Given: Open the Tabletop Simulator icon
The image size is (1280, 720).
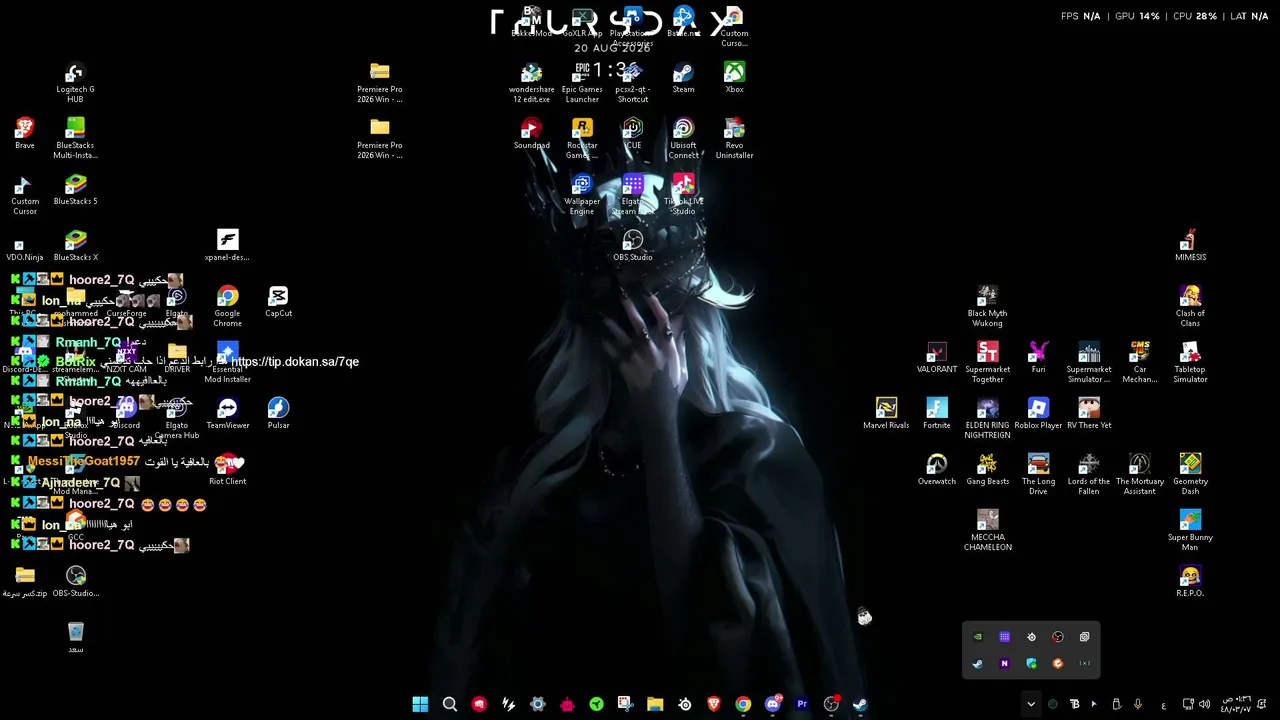Looking at the screenshot, I should (x=1190, y=362).
